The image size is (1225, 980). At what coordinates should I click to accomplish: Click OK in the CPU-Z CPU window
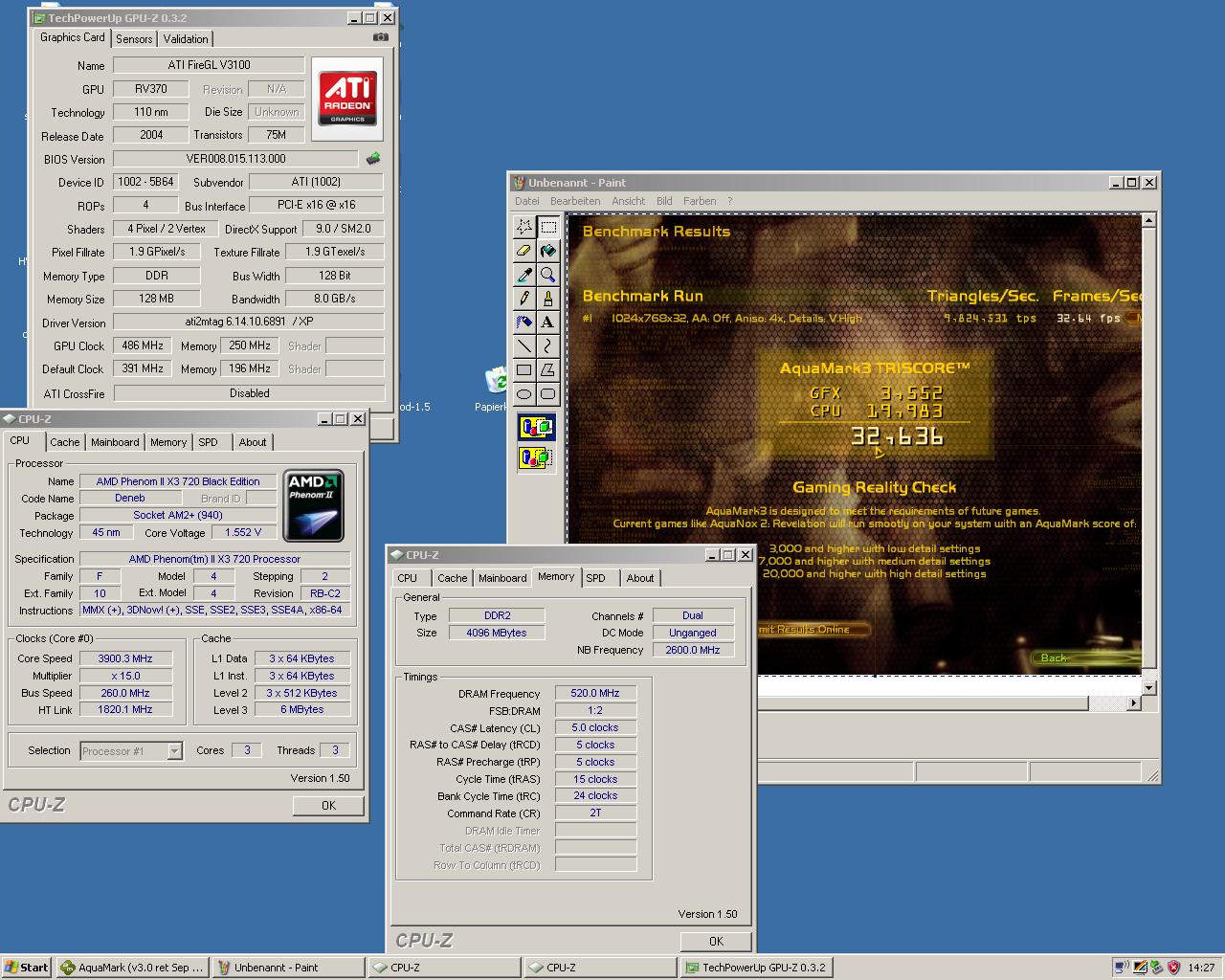tap(328, 806)
